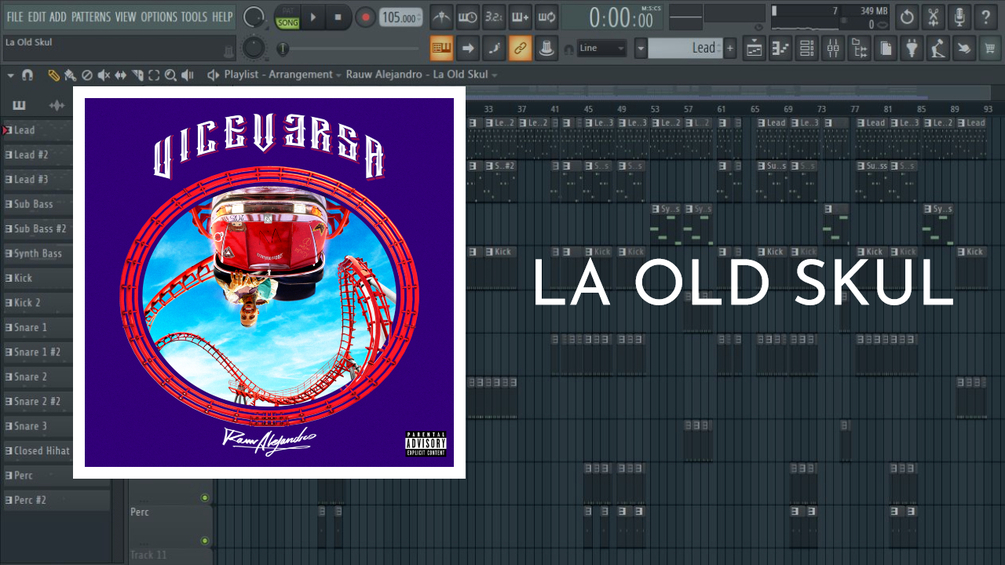This screenshot has height=565, width=1005.
Task: Click the question mark help icon
Action: pyautogui.click(x=986, y=17)
